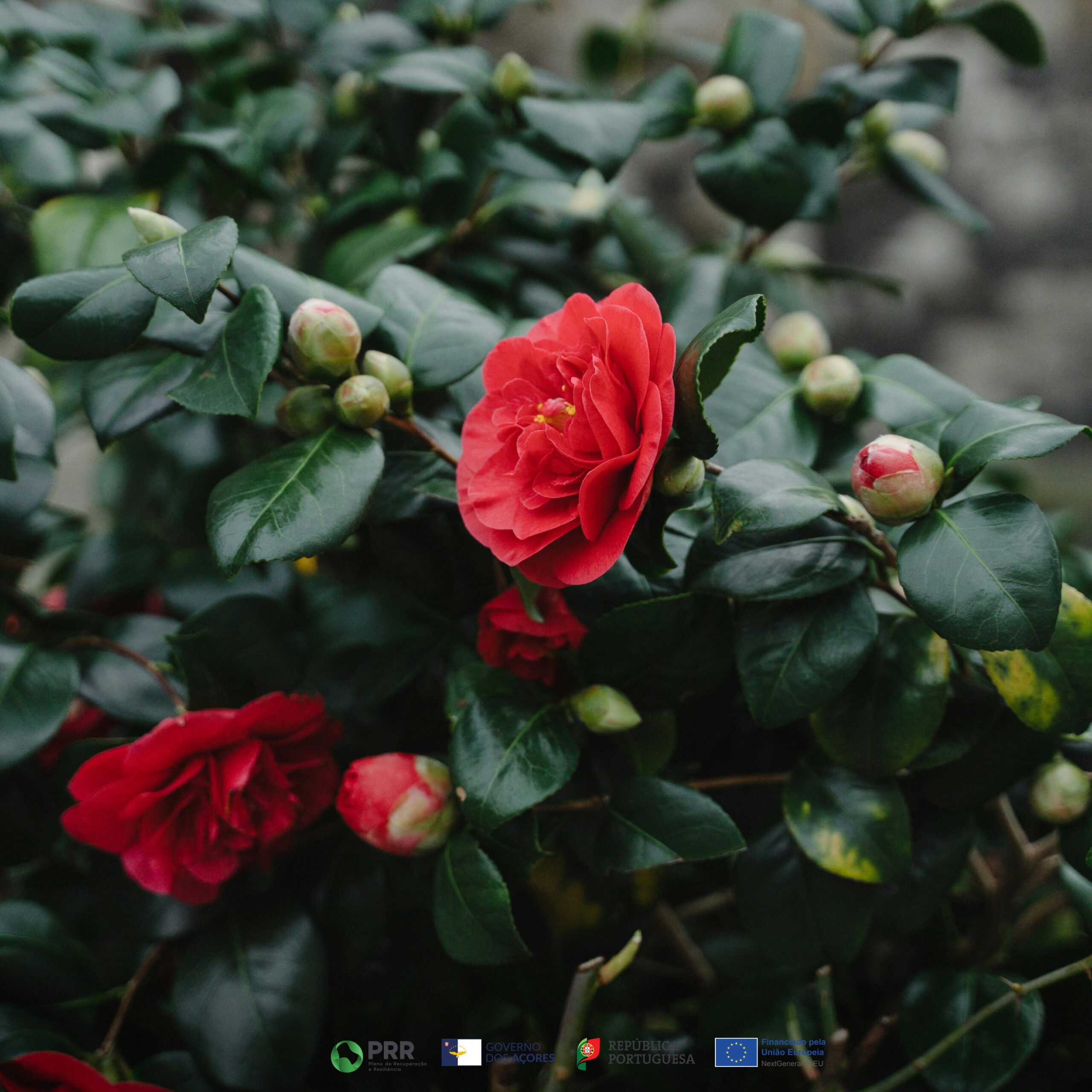Click the NextGenerationEU label
Viewport: 1092px width, 1092px height.
[792, 1064]
